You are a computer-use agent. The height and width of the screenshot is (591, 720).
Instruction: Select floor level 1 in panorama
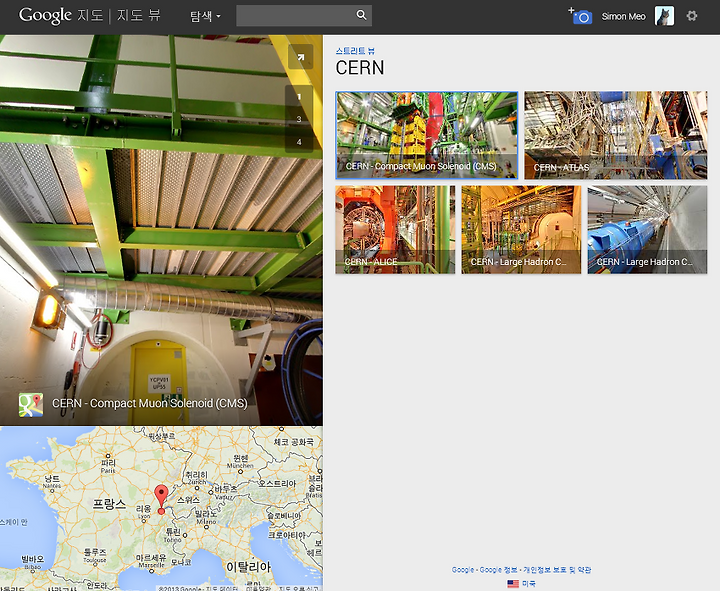tap(299, 97)
